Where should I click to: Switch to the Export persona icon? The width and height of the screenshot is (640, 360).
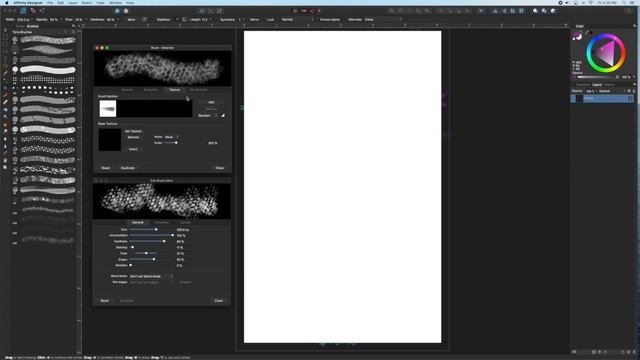[x=42, y=11]
